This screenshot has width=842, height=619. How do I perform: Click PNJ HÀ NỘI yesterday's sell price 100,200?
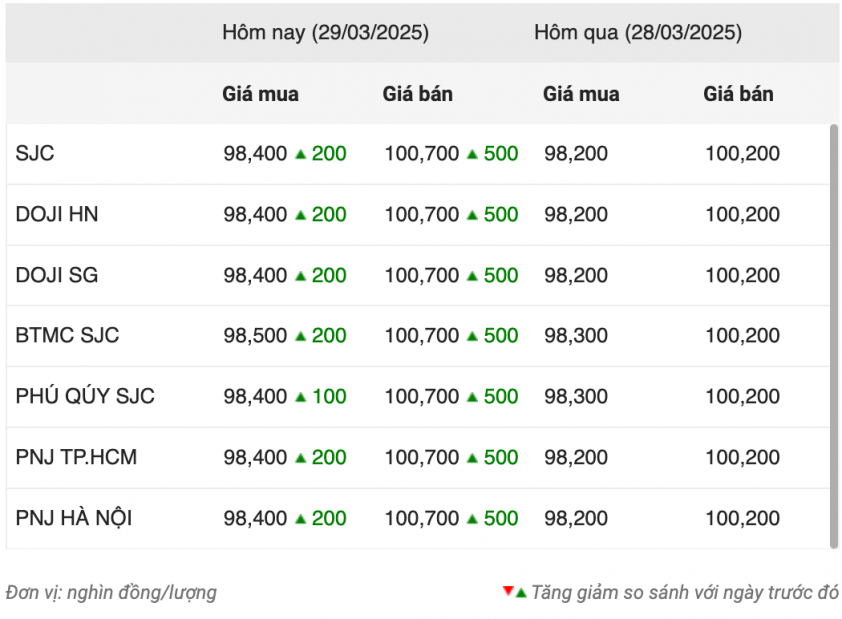(x=742, y=518)
